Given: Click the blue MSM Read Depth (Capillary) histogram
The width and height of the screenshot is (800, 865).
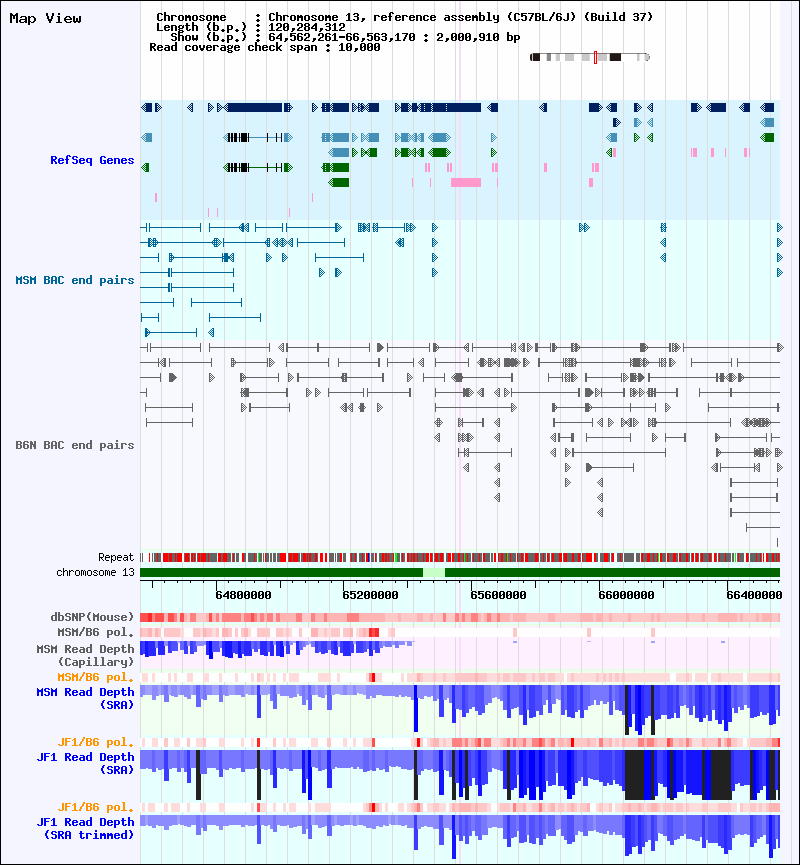Looking at the screenshot, I should (276, 648).
